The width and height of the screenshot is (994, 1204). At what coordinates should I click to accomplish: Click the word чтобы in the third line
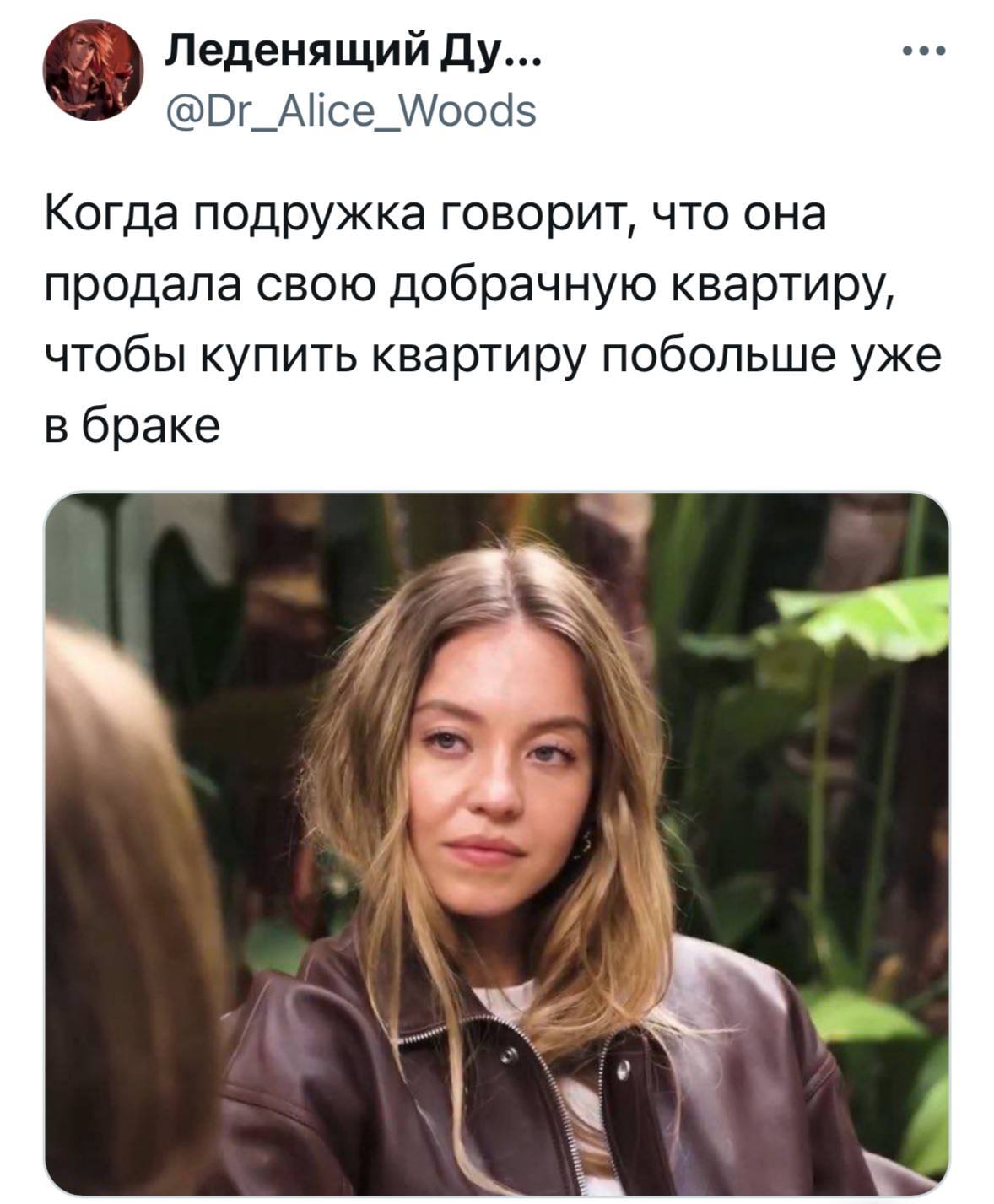click(118, 358)
